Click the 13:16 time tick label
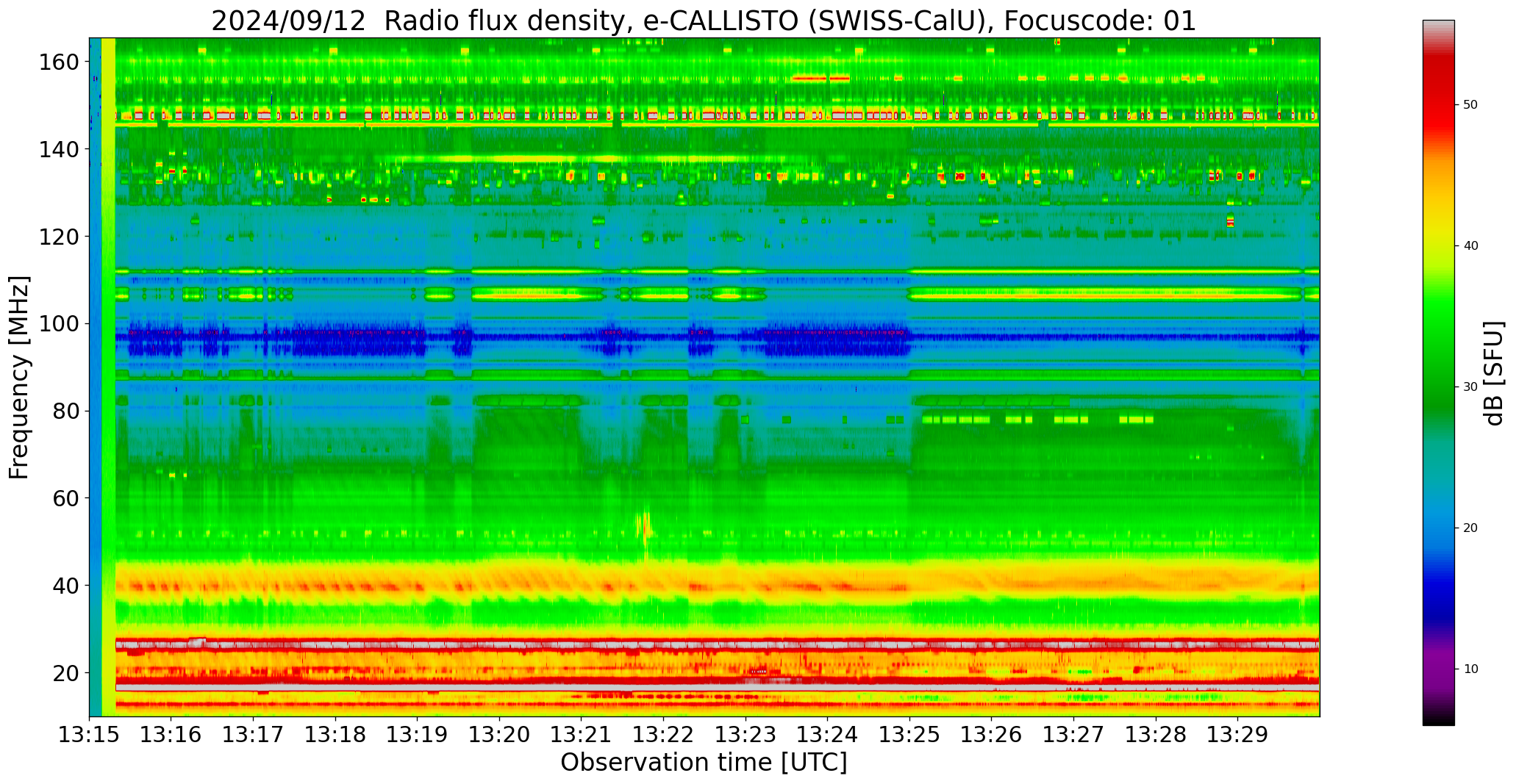Screen dimensions: 1516x784 171,734
